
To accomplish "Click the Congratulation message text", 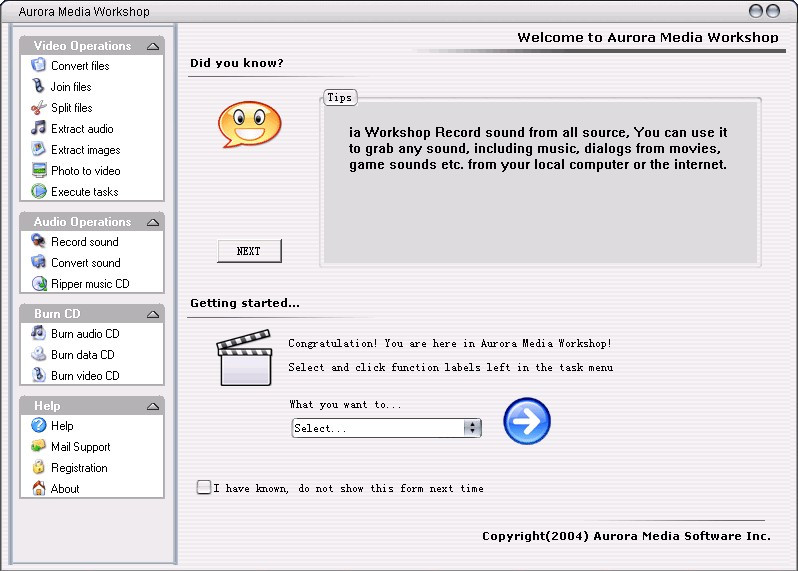I will click(449, 344).
